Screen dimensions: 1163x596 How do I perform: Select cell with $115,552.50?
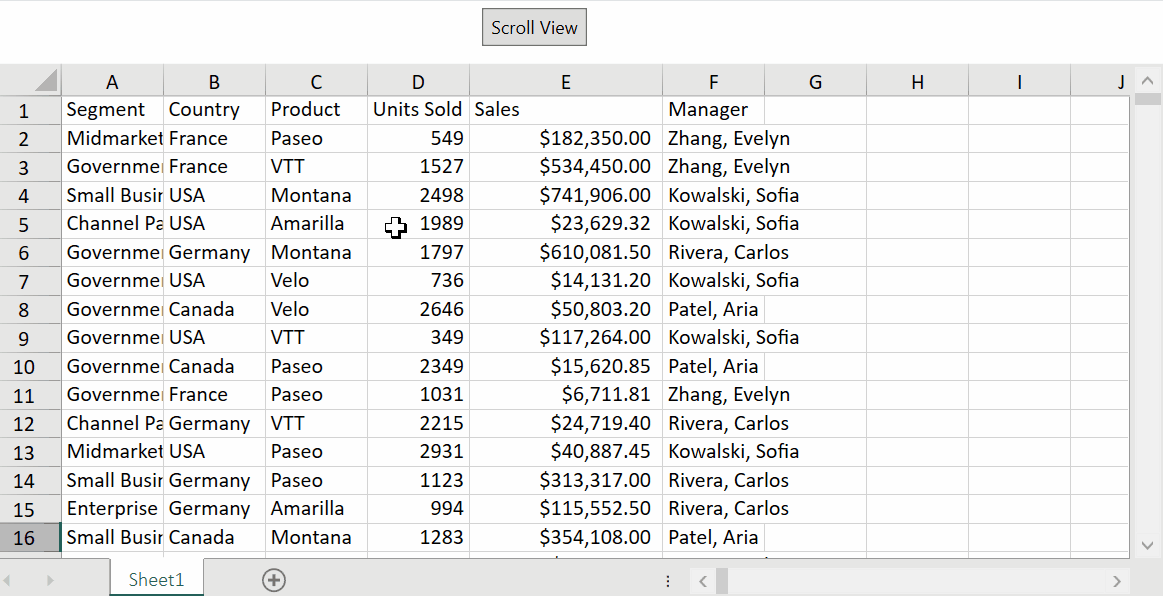click(x=566, y=509)
